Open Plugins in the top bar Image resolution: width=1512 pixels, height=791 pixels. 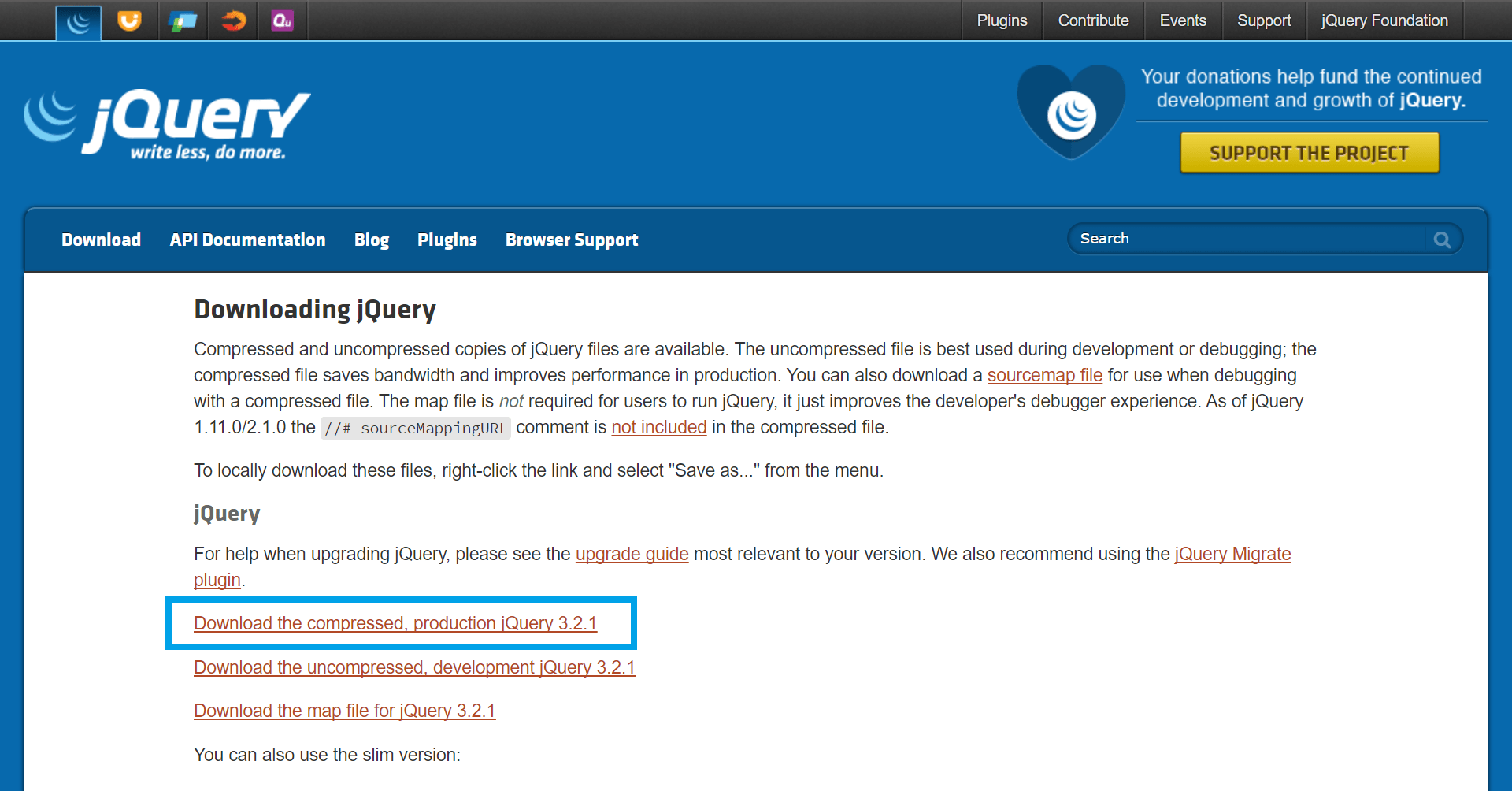point(1002,20)
